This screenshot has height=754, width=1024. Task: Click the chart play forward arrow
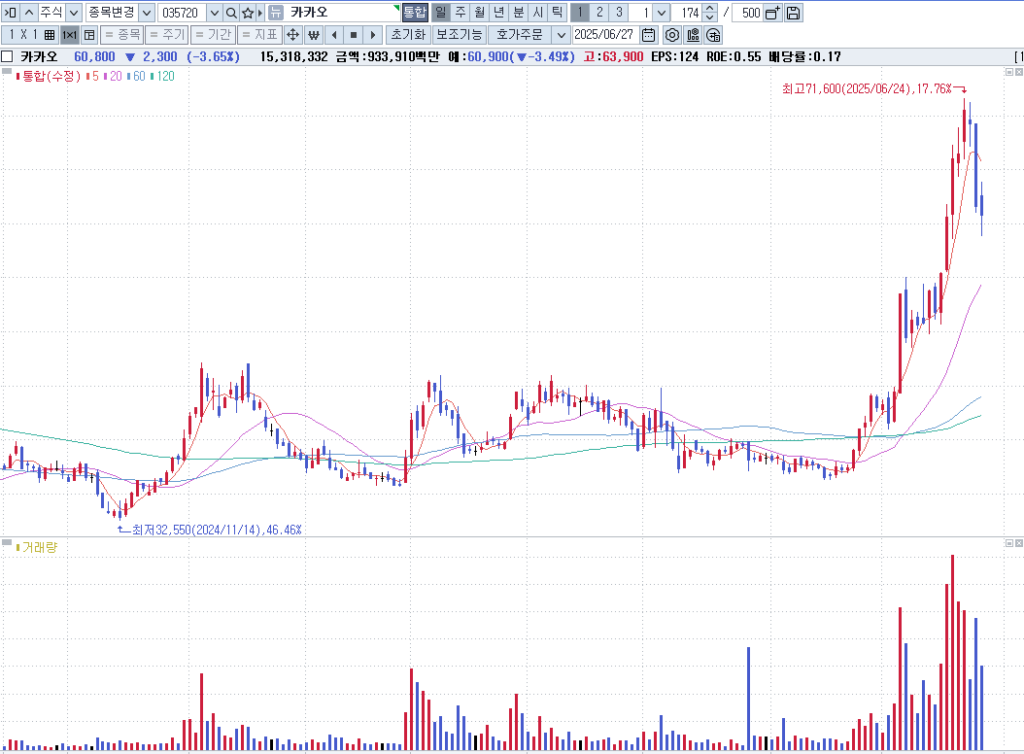(372, 35)
